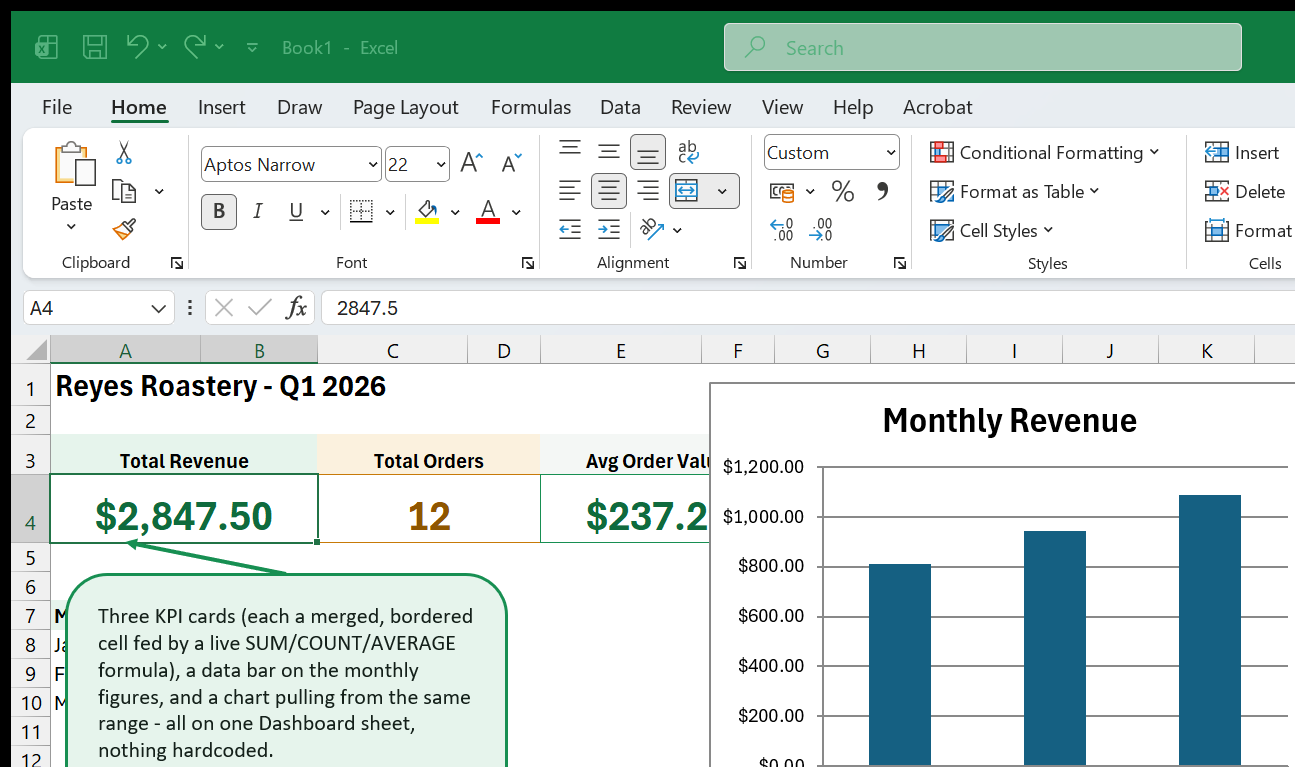Click in the Search box
1295x767 pixels.
(x=983, y=47)
